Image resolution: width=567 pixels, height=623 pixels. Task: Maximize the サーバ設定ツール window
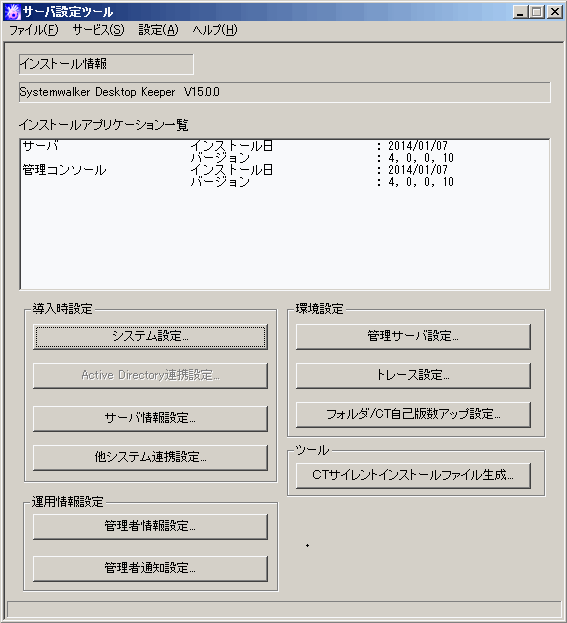click(x=536, y=12)
